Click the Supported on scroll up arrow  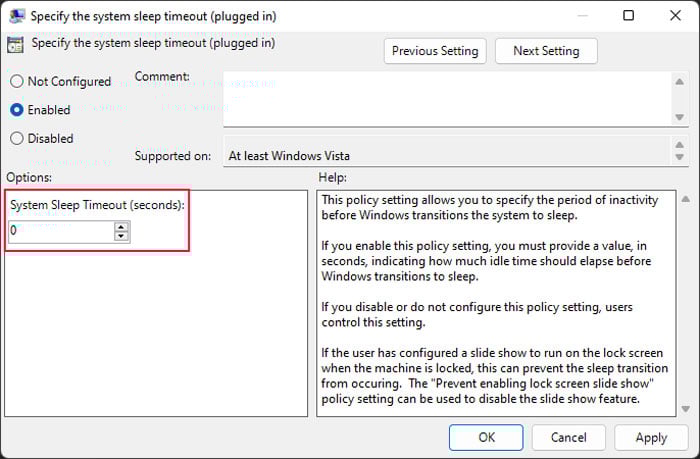tap(679, 144)
